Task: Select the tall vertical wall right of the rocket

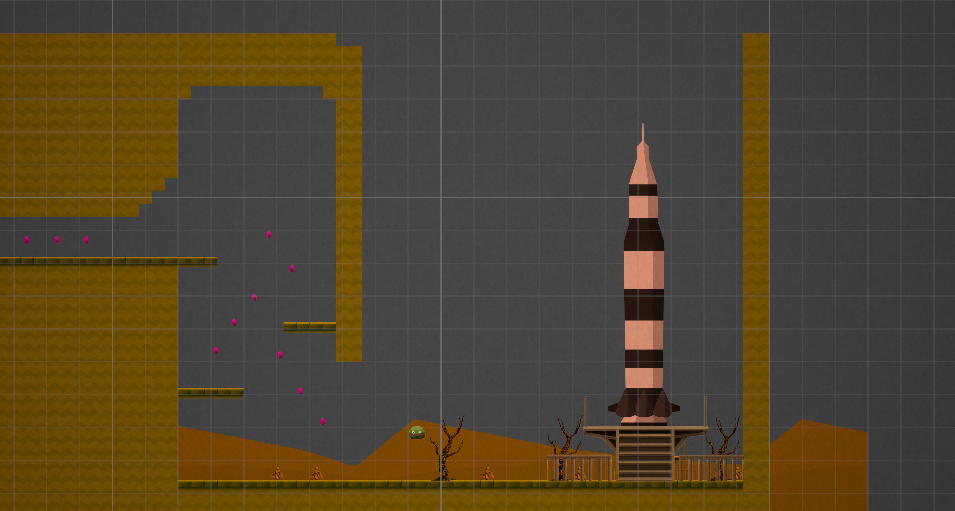Action: pos(756,263)
